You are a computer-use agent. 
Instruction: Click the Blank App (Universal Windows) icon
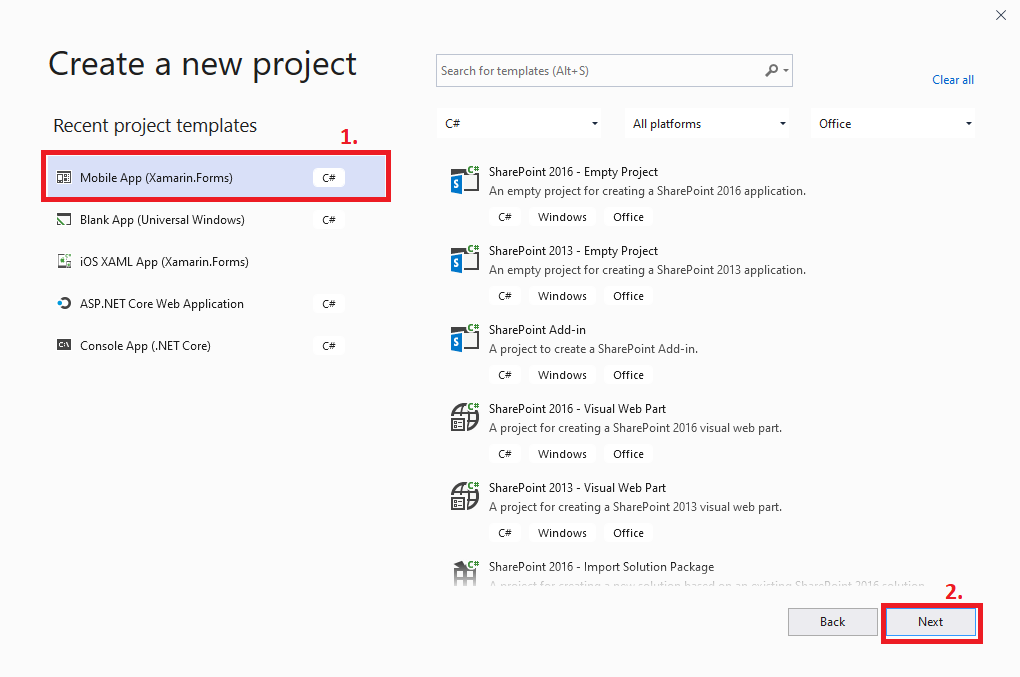(x=63, y=219)
